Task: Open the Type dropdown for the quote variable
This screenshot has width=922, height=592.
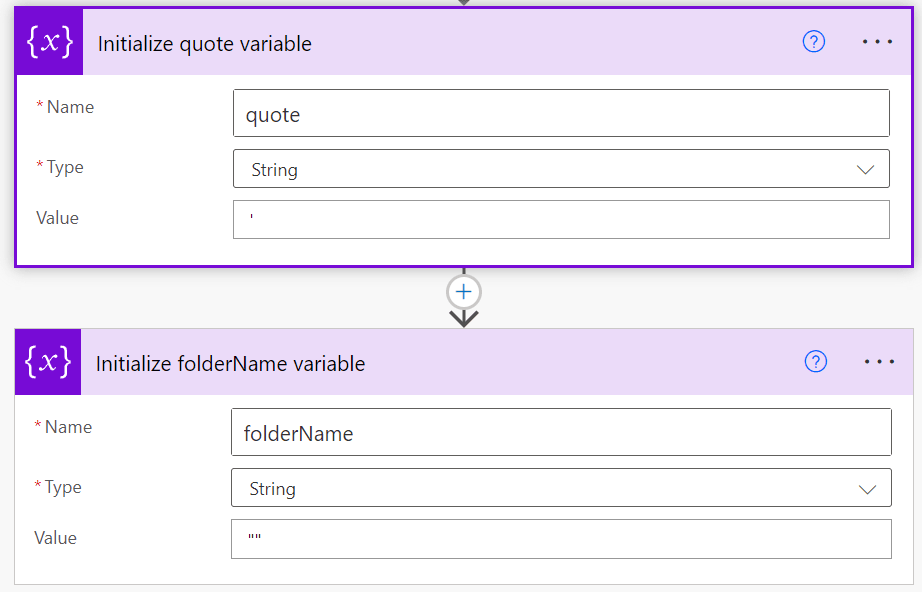Action: (x=866, y=168)
